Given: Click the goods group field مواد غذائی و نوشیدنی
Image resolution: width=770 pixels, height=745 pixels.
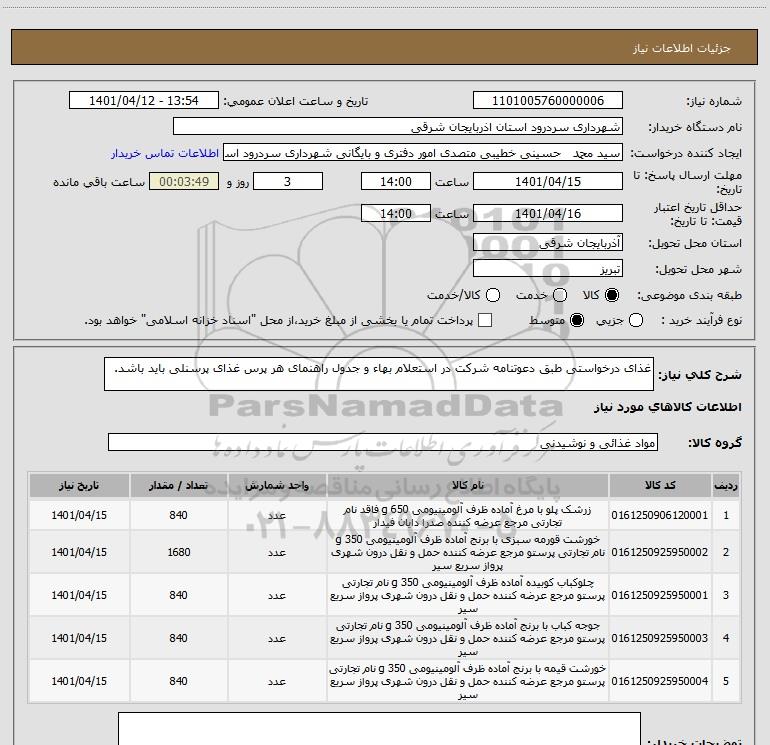Looking at the screenshot, I should pos(383,442).
